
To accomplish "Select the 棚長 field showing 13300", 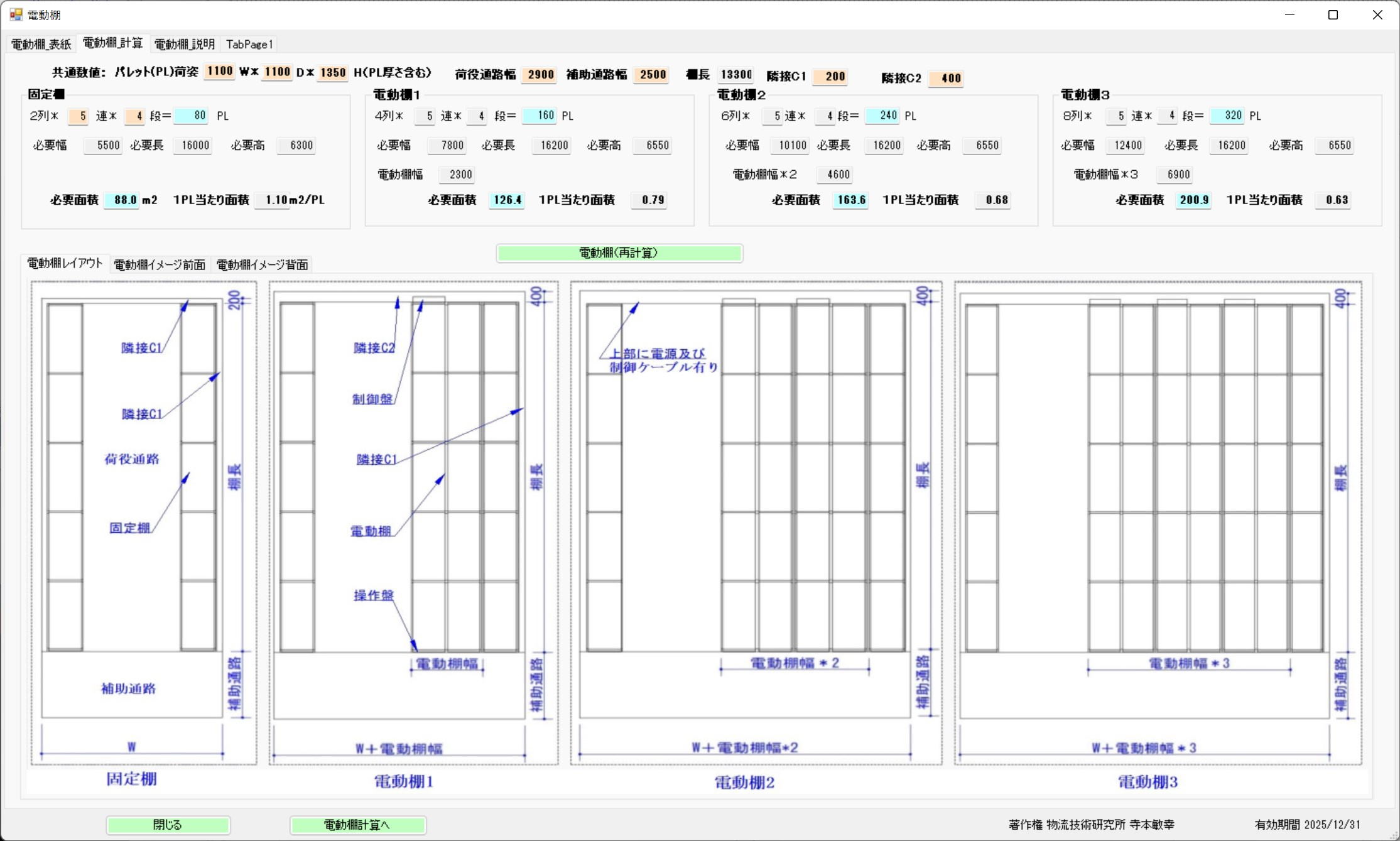I will pos(735,75).
